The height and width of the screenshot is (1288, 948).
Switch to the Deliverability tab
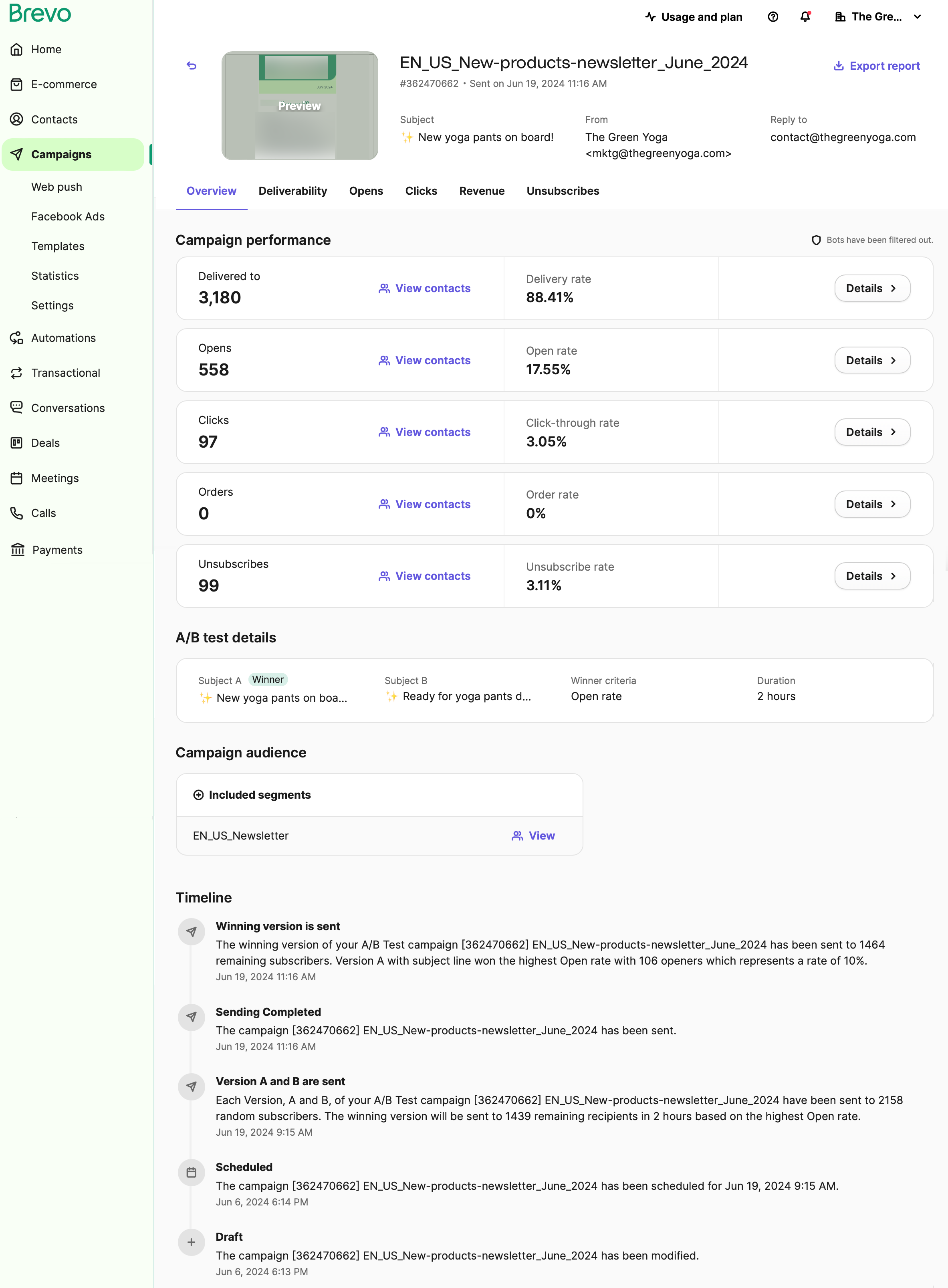[292, 191]
